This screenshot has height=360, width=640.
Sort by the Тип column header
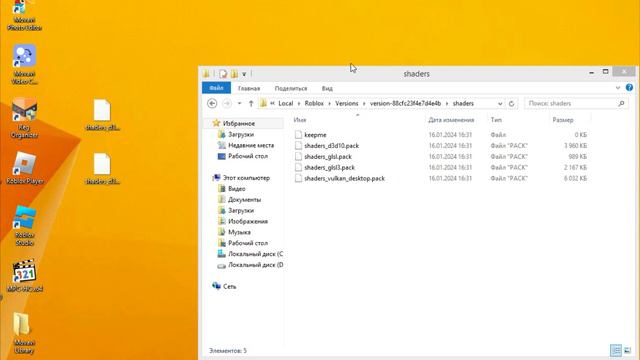click(x=496, y=120)
